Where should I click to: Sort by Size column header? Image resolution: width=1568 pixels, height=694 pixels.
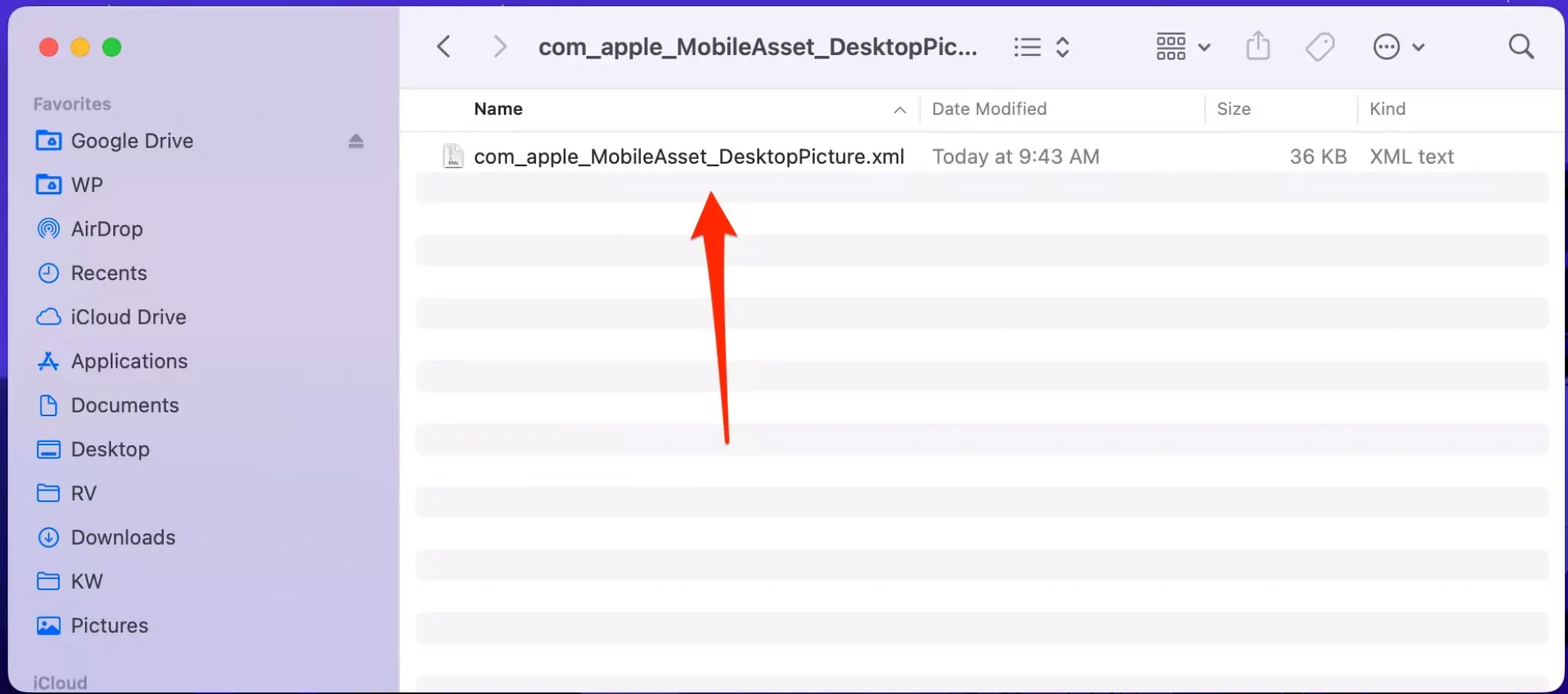(x=1233, y=109)
